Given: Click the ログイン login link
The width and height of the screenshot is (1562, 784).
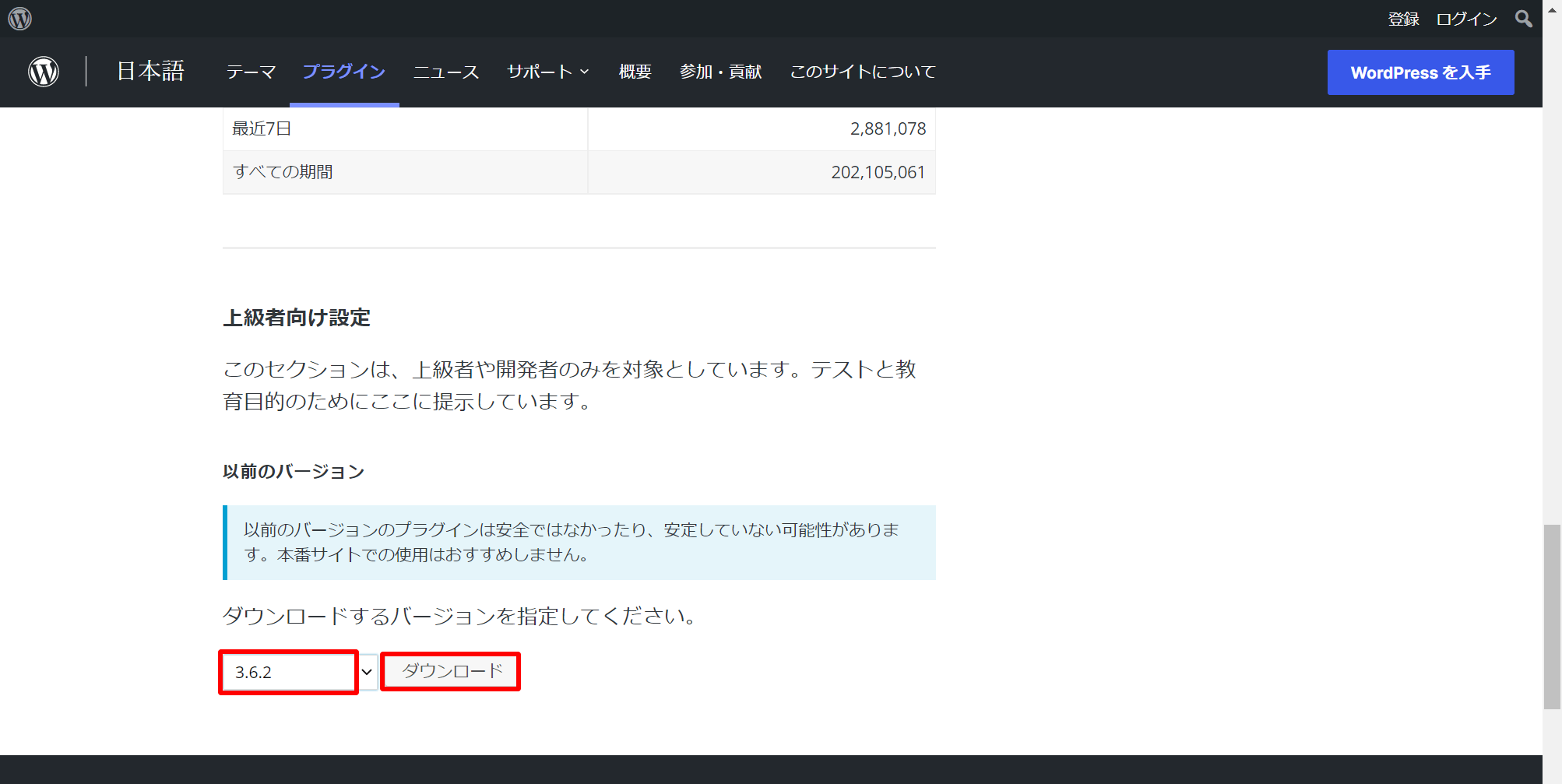Looking at the screenshot, I should [1467, 19].
